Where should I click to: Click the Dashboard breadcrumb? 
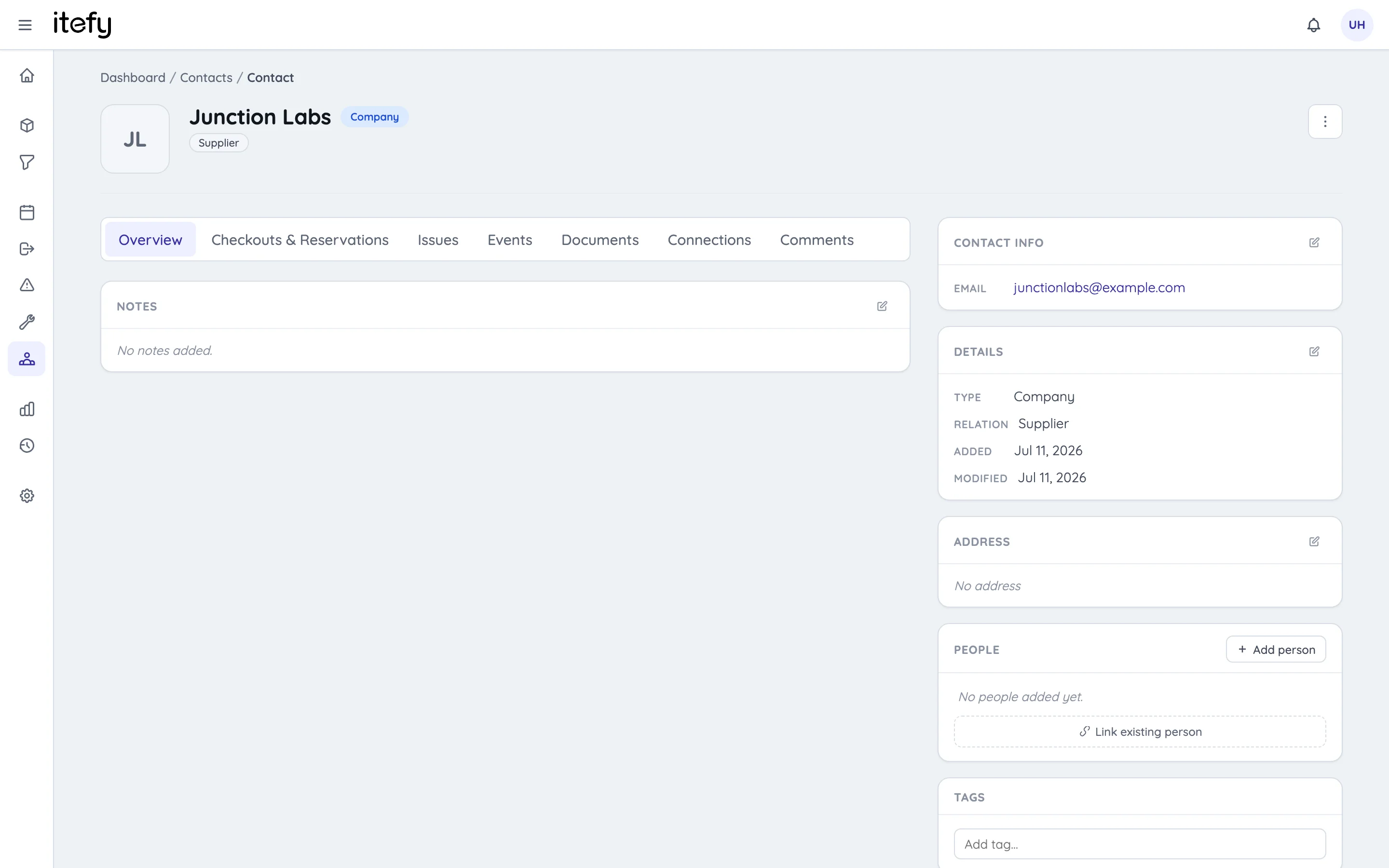133,78
